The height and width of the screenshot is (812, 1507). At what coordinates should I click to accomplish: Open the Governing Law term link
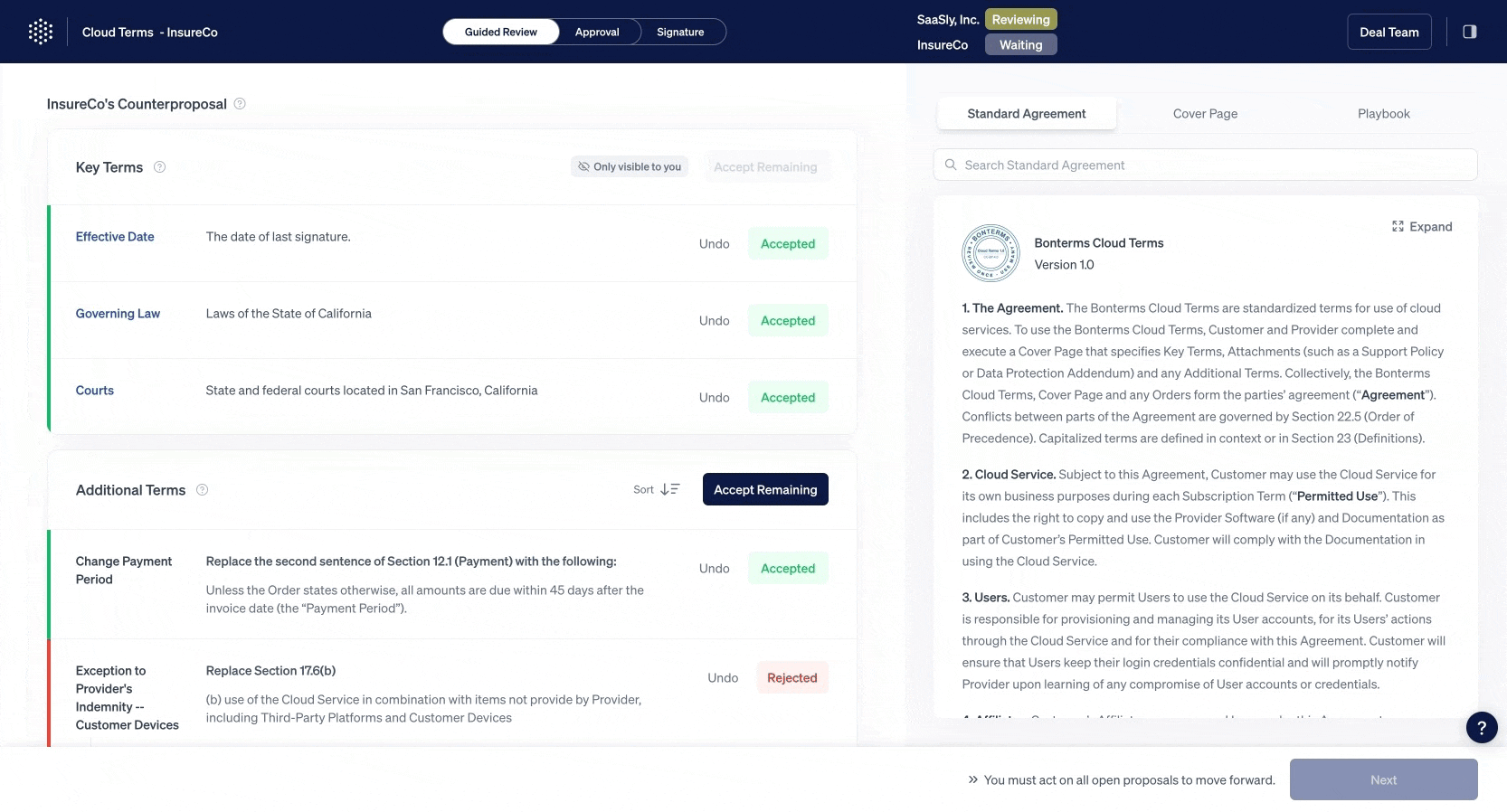coord(118,314)
